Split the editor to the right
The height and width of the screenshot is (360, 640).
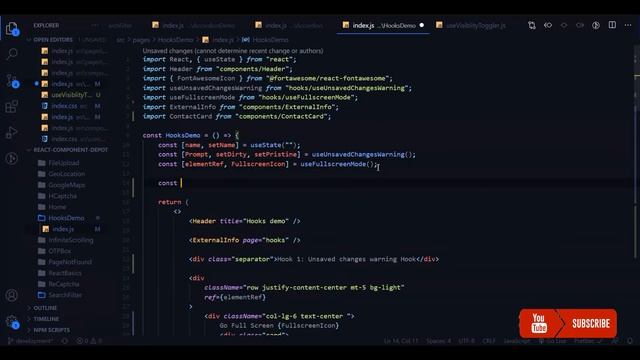(612, 25)
